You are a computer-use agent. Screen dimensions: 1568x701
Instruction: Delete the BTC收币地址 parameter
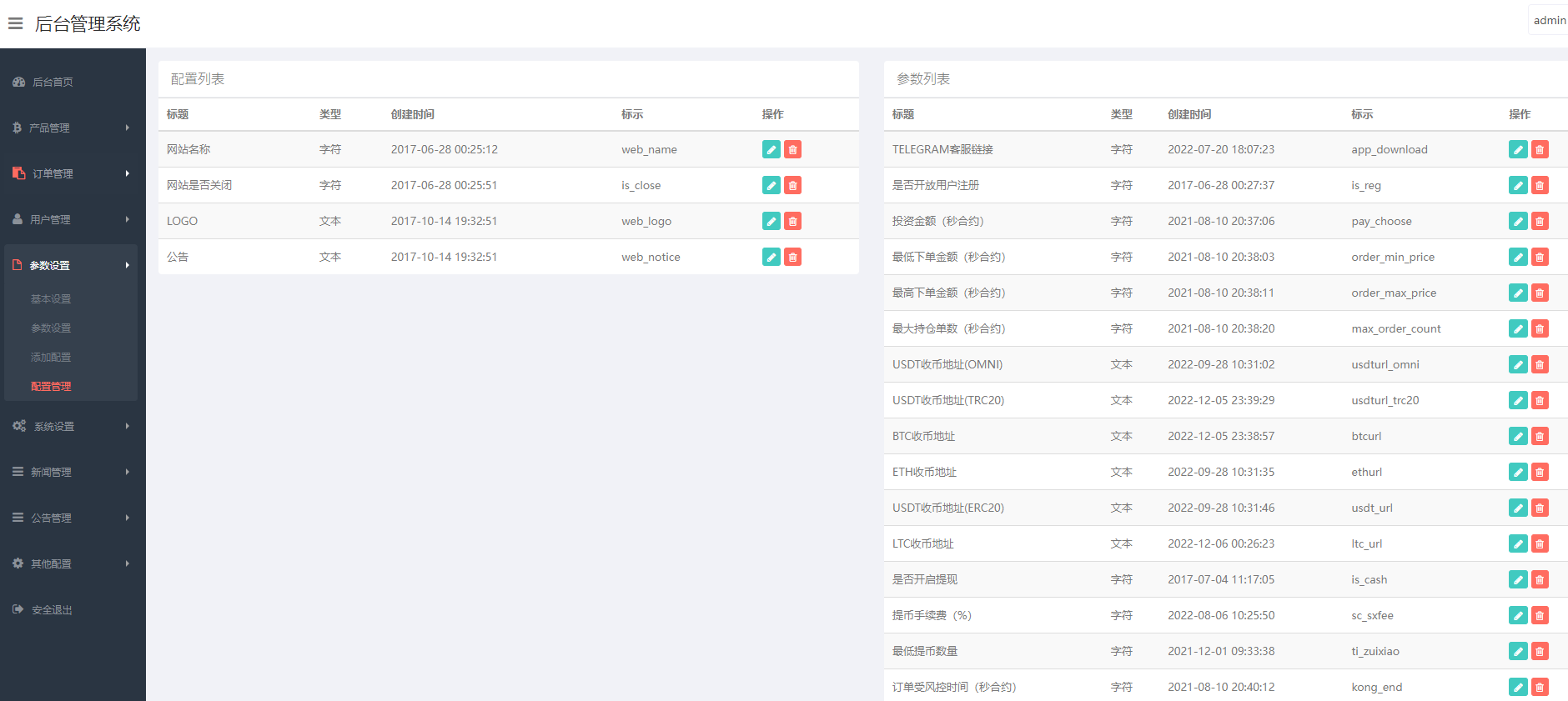1540,437
